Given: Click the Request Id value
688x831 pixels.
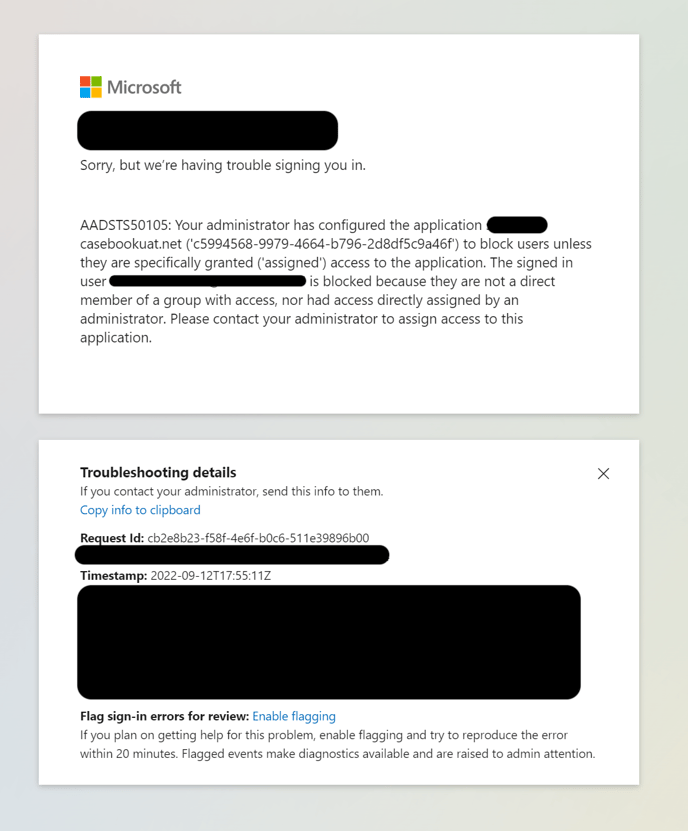Looking at the screenshot, I should (x=258, y=538).
